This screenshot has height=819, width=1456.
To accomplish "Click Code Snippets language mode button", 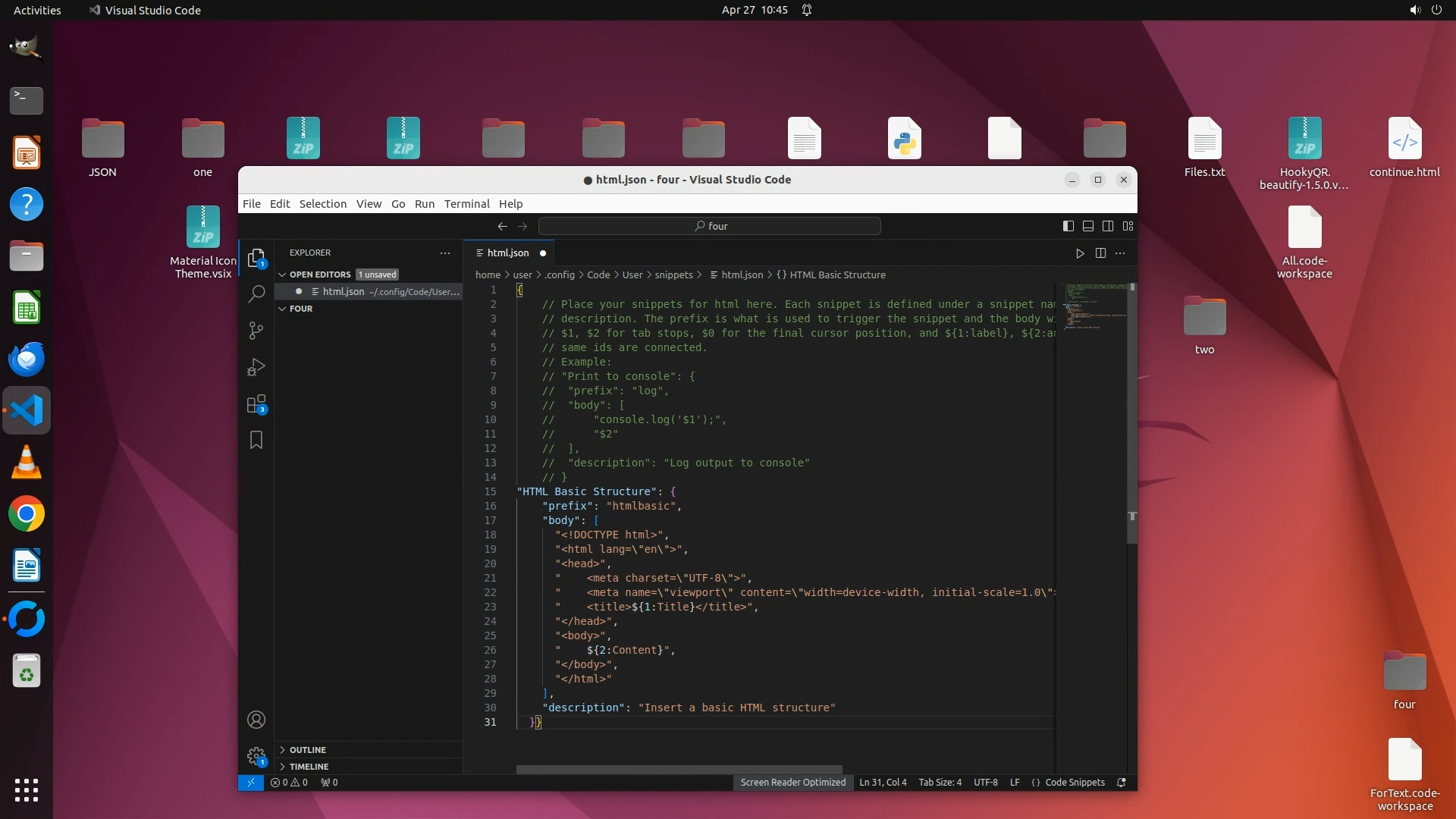I will (x=1074, y=782).
